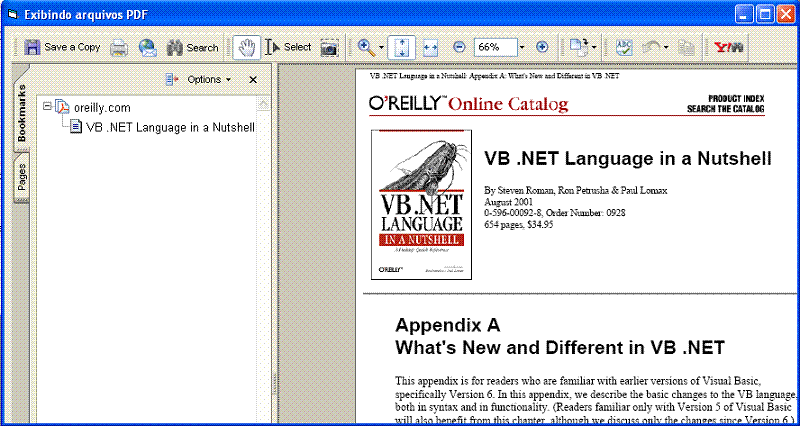The width and height of the screenshot is (800, 426).
Task: Maximize the Exibindo arquivos PDF window
Action: (x=765, y=14)
